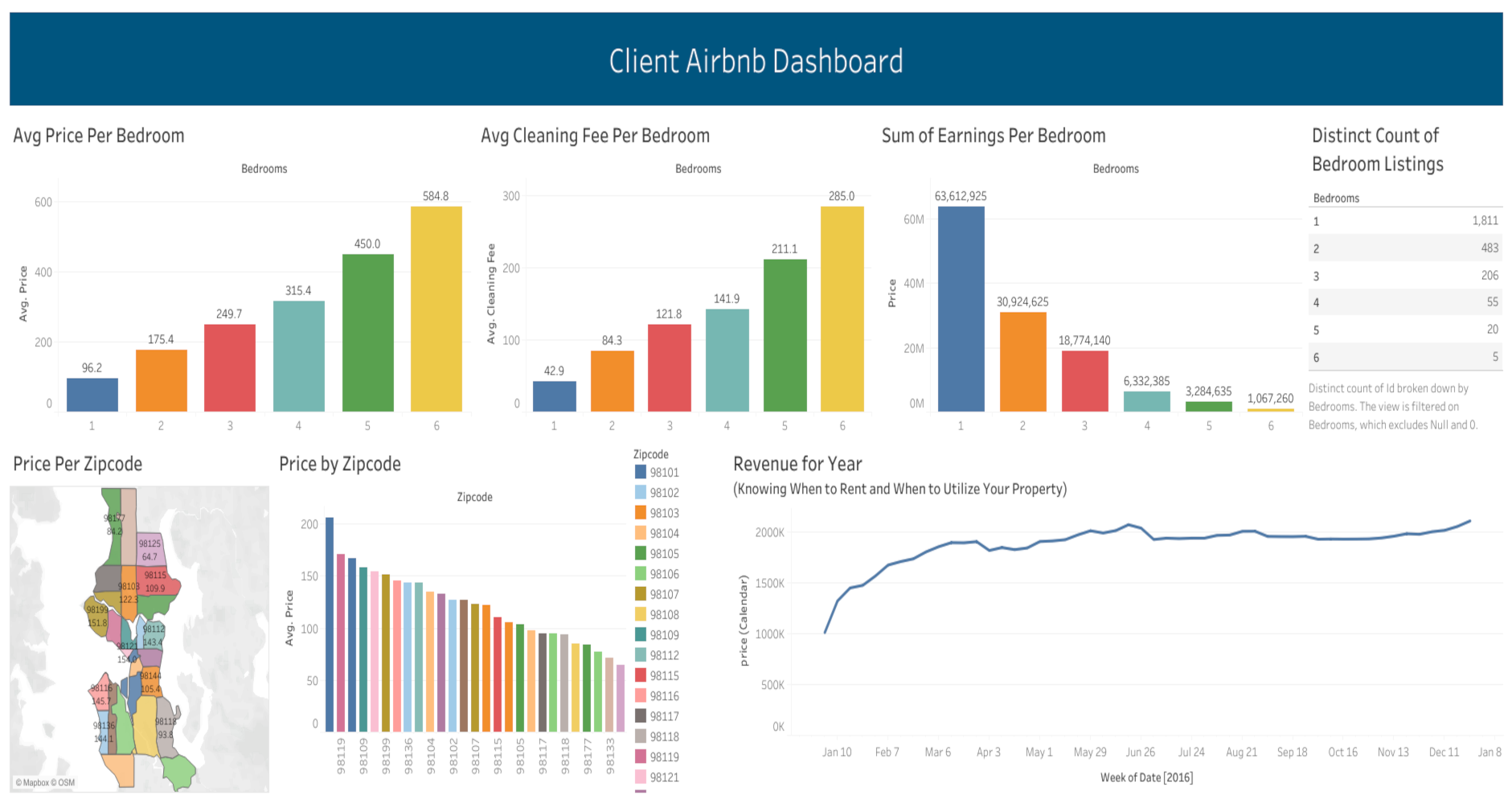Open the OSM attribution link on map
This screenshot has width=1512, height=804.
click(63, 782)
